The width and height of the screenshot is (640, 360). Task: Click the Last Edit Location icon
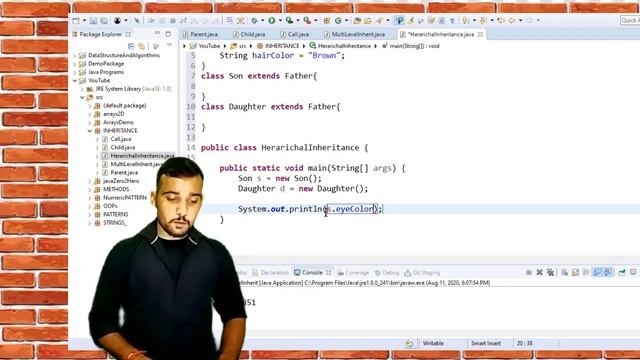(501, 20)
